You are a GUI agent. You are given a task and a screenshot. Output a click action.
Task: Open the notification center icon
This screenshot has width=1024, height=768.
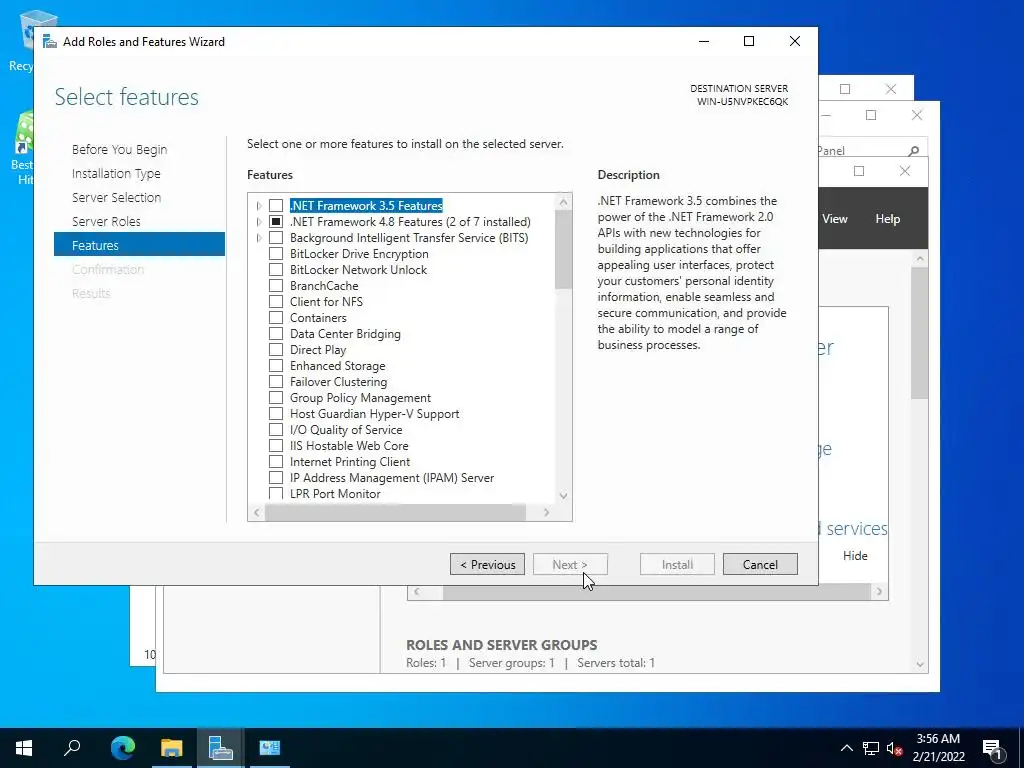click(992, 749)
